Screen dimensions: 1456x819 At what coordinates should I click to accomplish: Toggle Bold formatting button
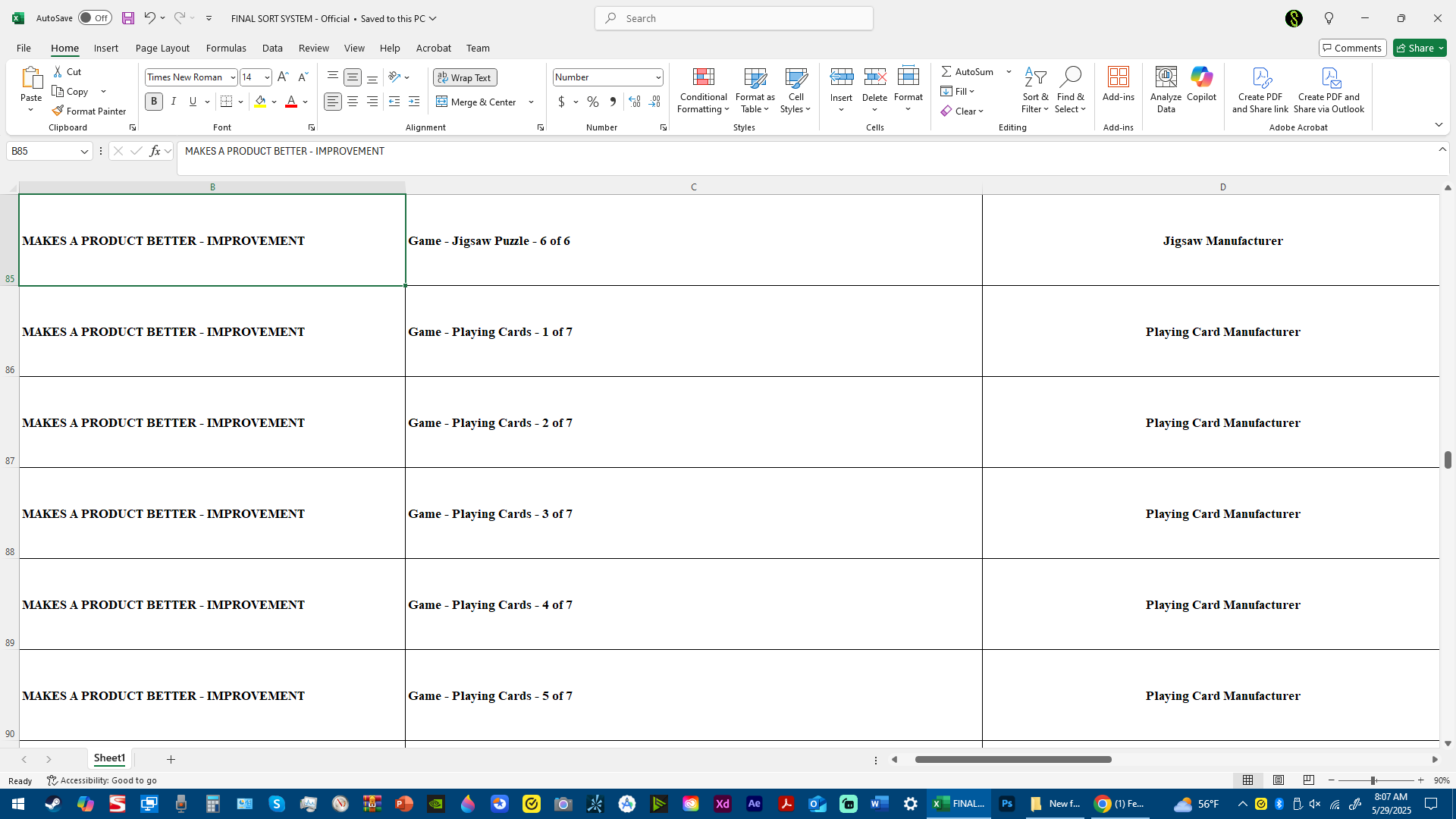tap(154, 102)
